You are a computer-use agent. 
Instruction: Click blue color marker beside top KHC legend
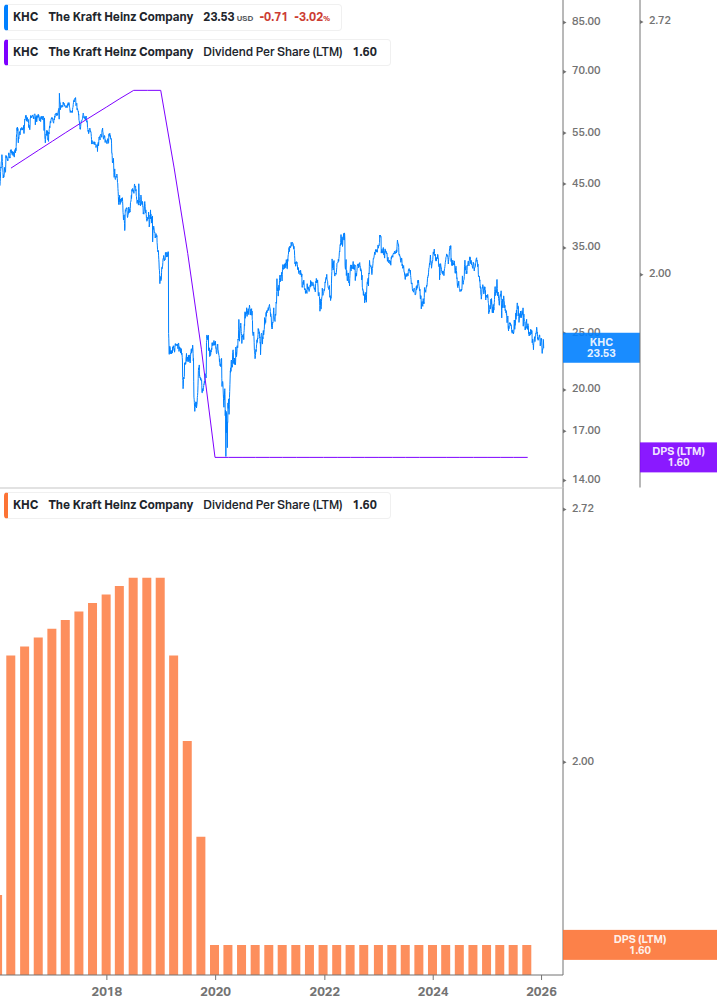point(6,18)
